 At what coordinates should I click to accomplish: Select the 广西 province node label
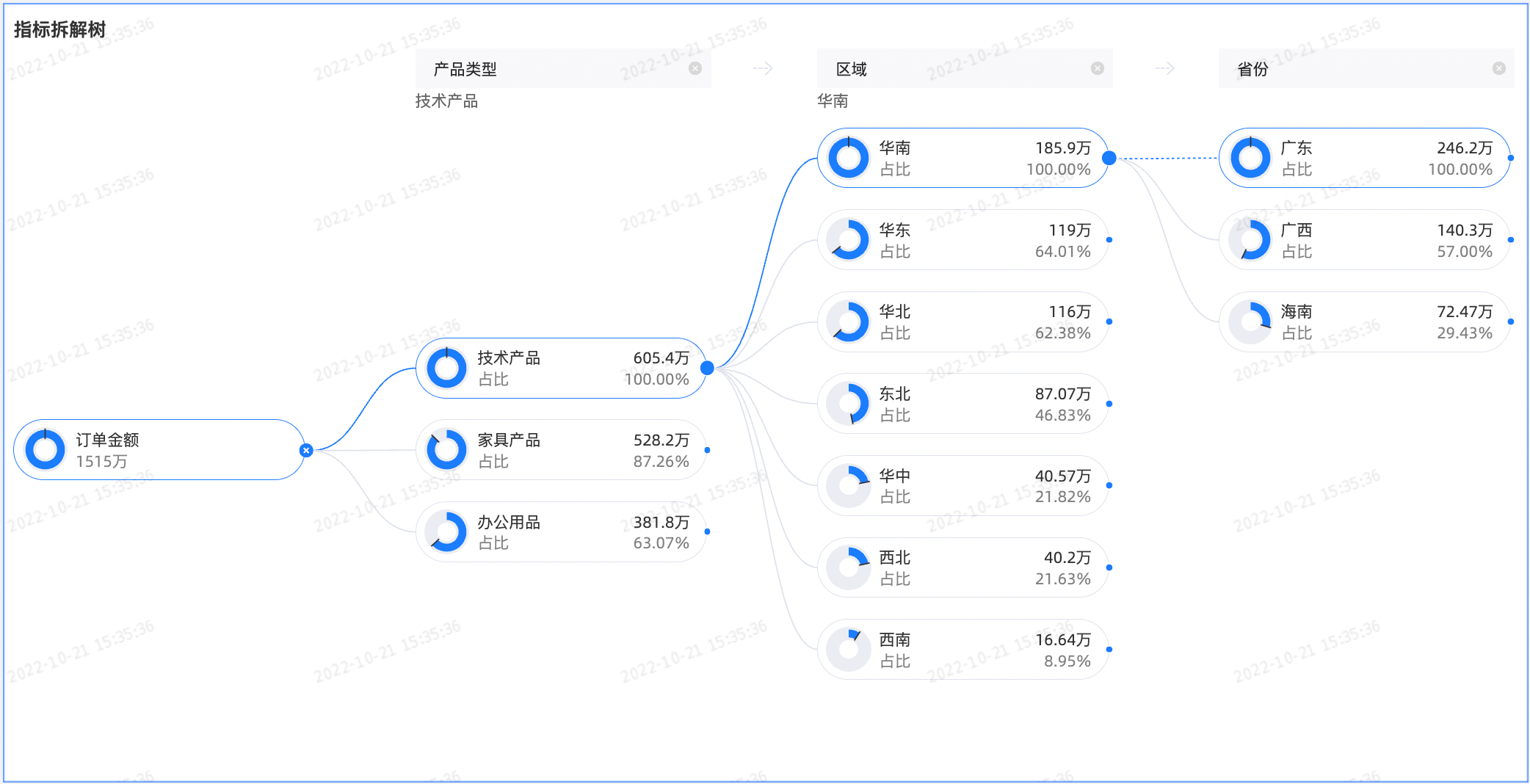(1297, 230)
